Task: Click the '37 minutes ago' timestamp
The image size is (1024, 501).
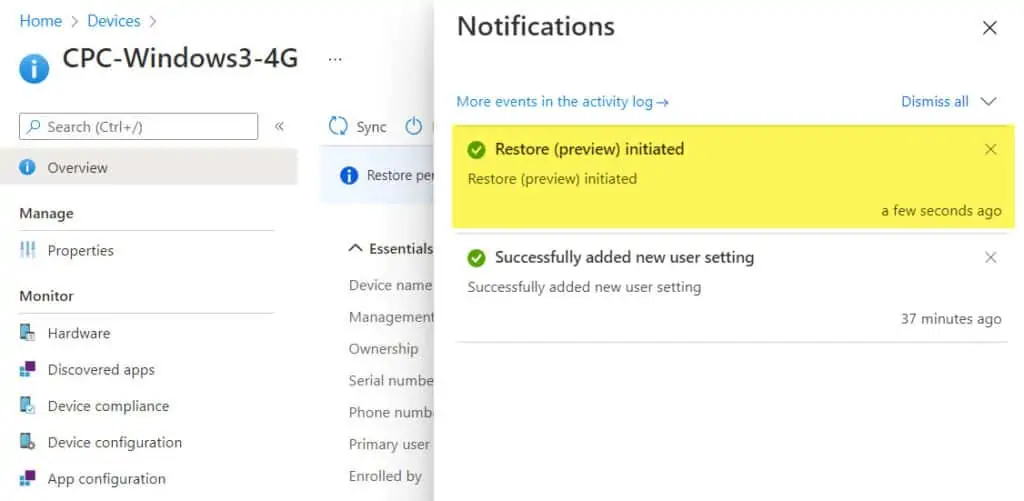Action: pyautogui.click(x=951, y=319)
